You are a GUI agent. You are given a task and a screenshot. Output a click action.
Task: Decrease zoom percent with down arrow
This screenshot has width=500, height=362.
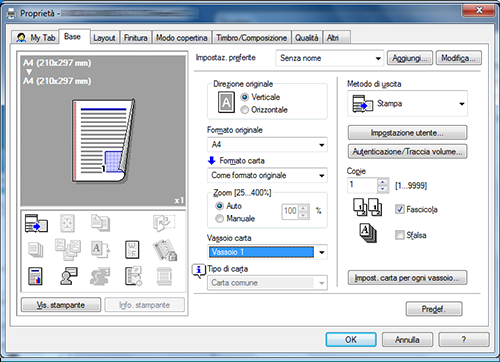pyautogui.click(x=303, y=215)
